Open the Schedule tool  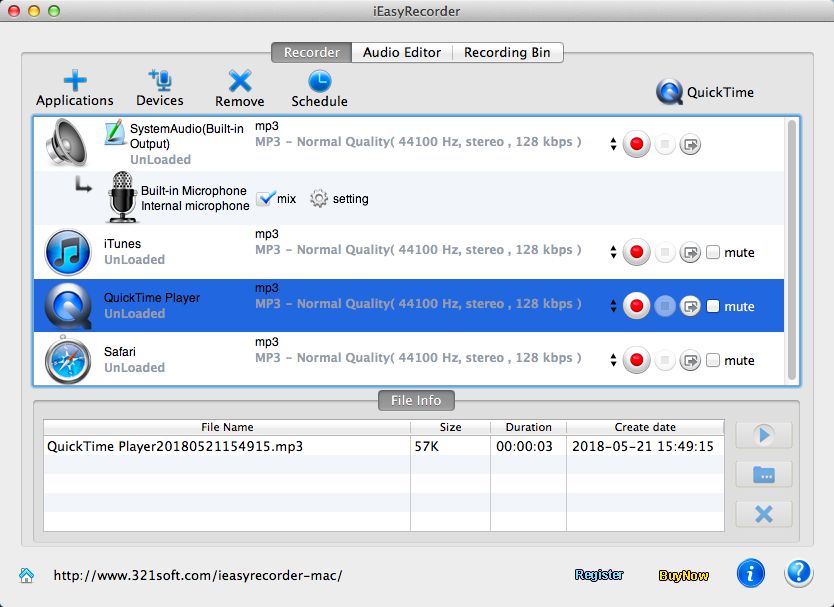(x=319, y=87)
